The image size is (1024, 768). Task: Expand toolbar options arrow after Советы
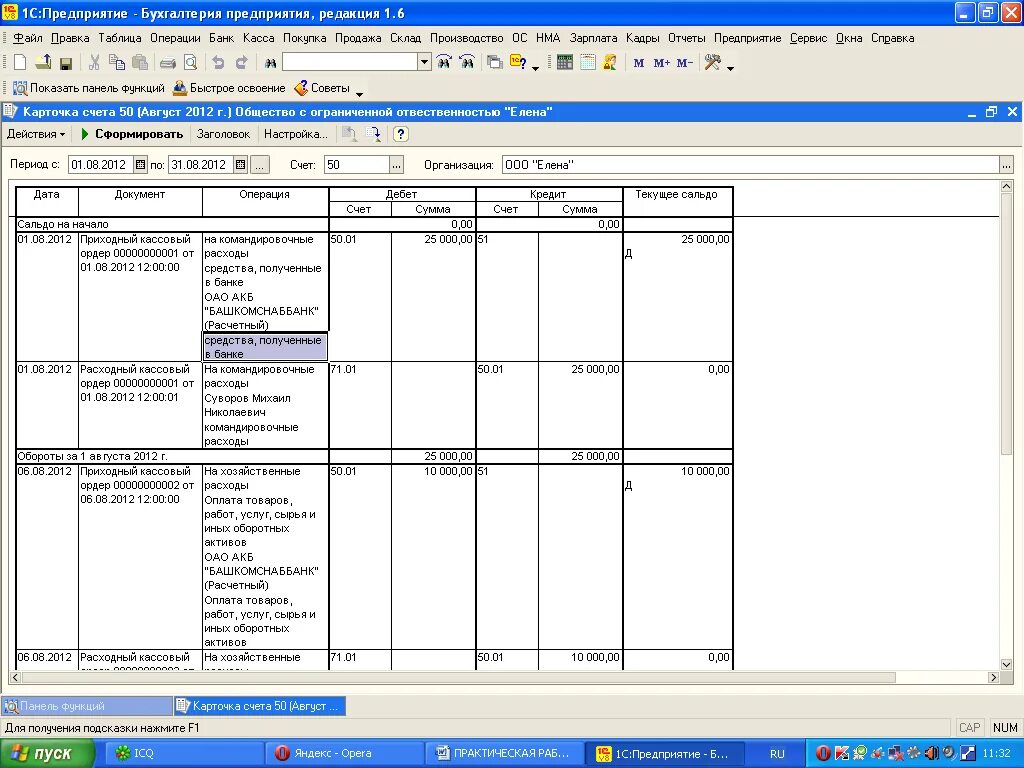[359, 95]
